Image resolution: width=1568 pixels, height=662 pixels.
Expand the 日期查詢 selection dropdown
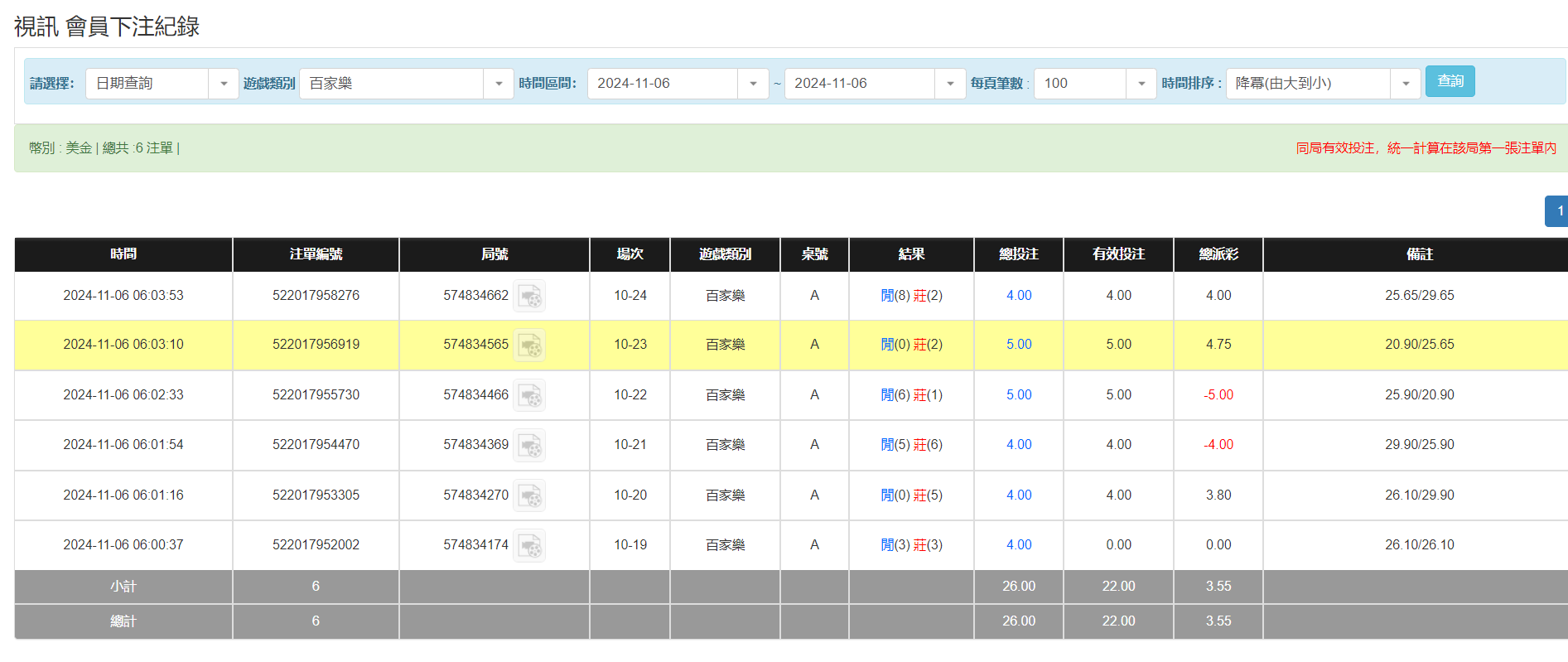[223, 84]
